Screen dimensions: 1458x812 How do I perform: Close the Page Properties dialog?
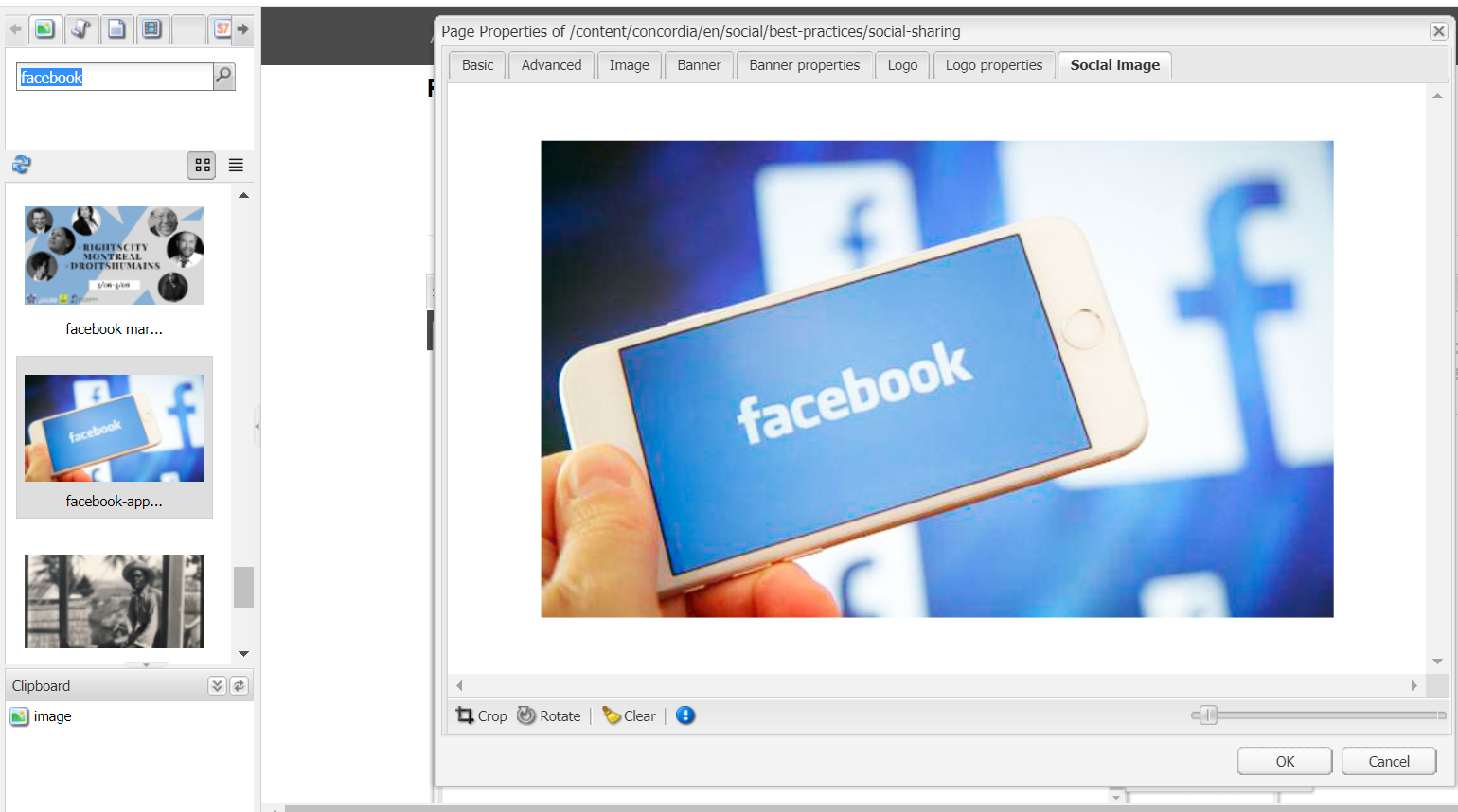click(x=1438, y=31)
